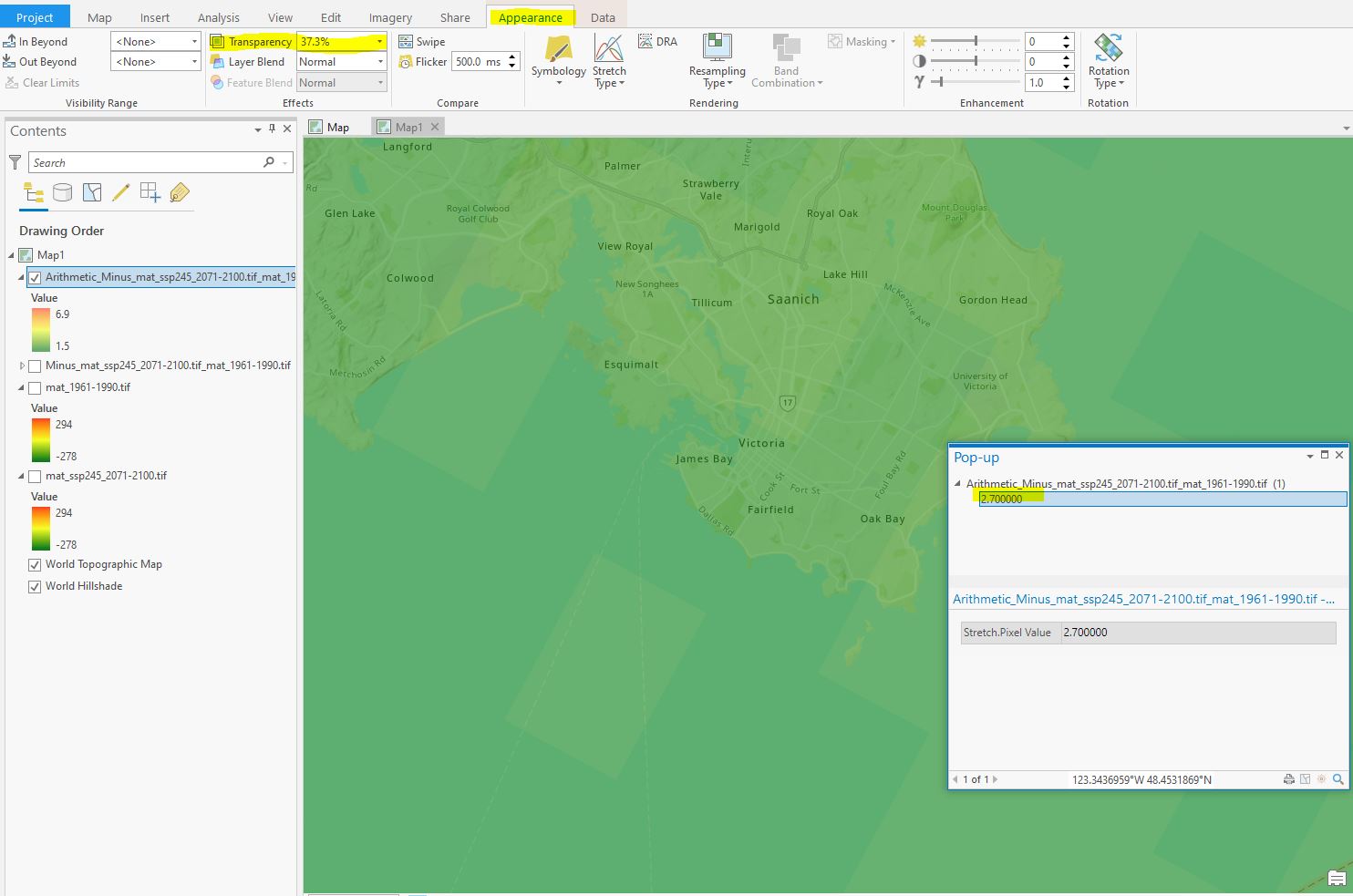Click the brightness slider handle
This screenshot has height=896, width=1353.
click(x=976, y=41)
